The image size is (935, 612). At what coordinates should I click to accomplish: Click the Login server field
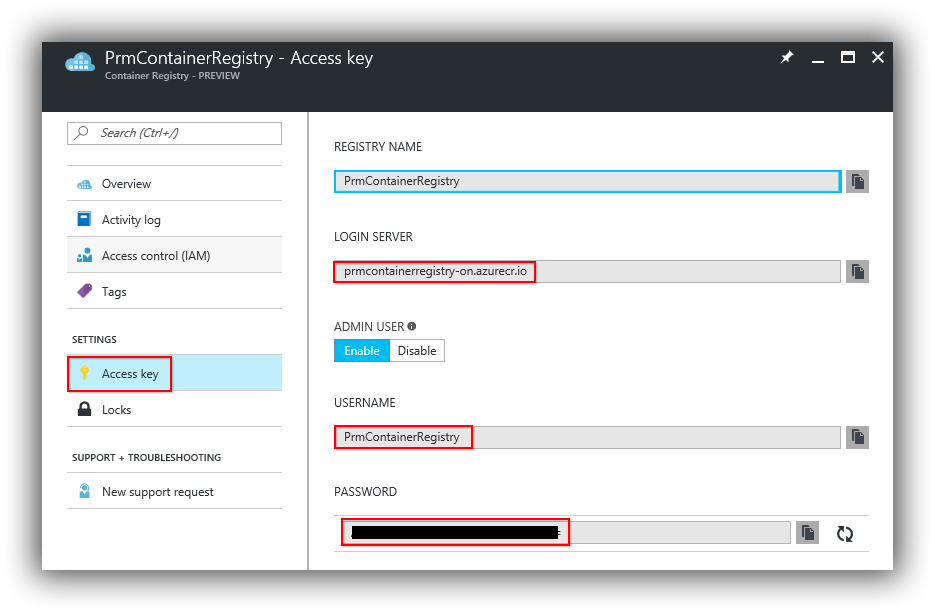coord(587,271)
